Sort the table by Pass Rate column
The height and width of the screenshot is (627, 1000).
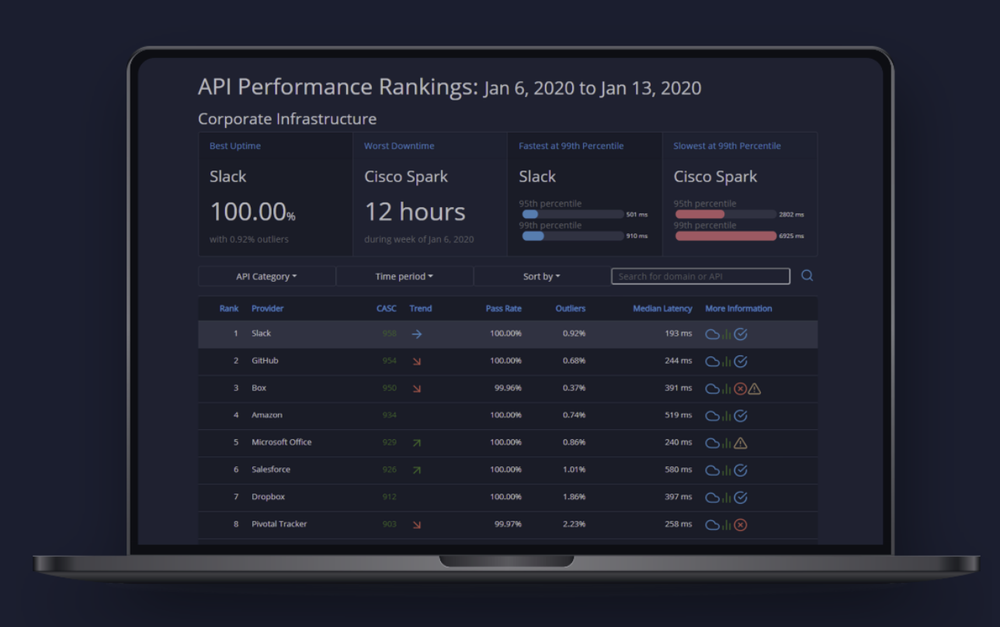504,308
